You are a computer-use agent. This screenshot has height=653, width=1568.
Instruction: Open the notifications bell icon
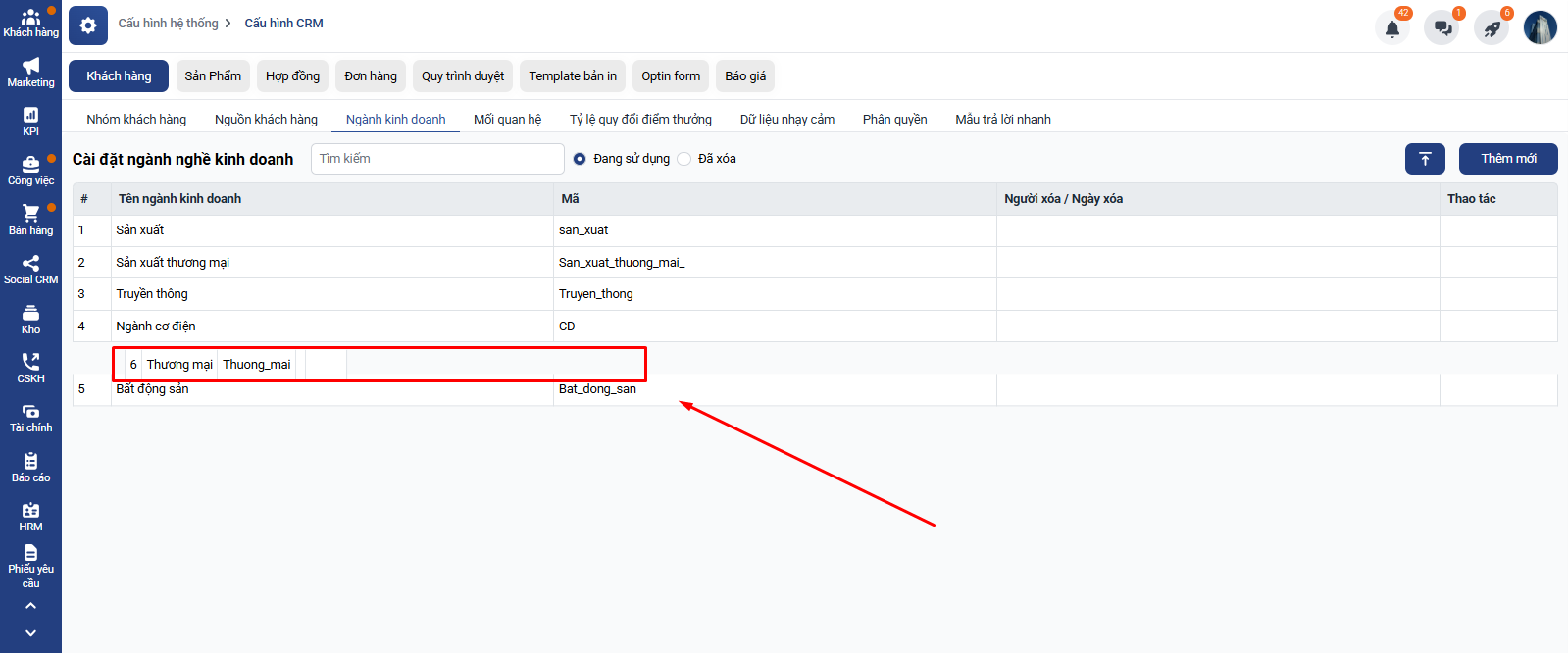coord(1391,28)
